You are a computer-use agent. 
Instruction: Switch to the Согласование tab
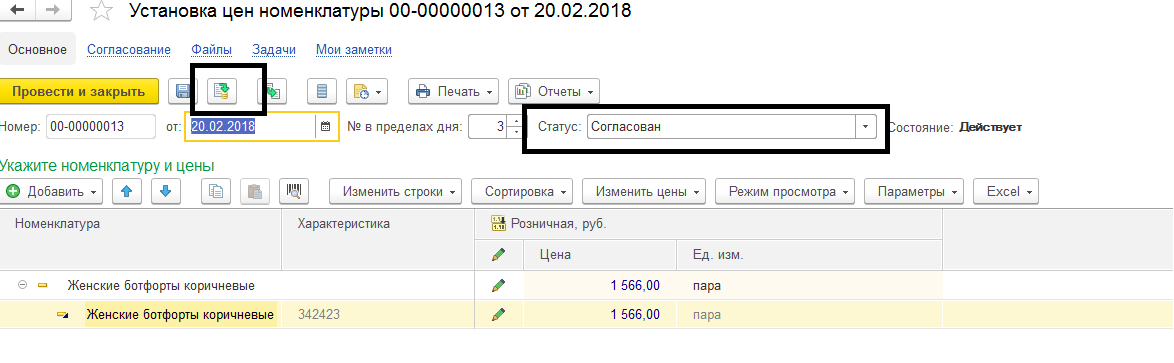[x=129, y=50]
